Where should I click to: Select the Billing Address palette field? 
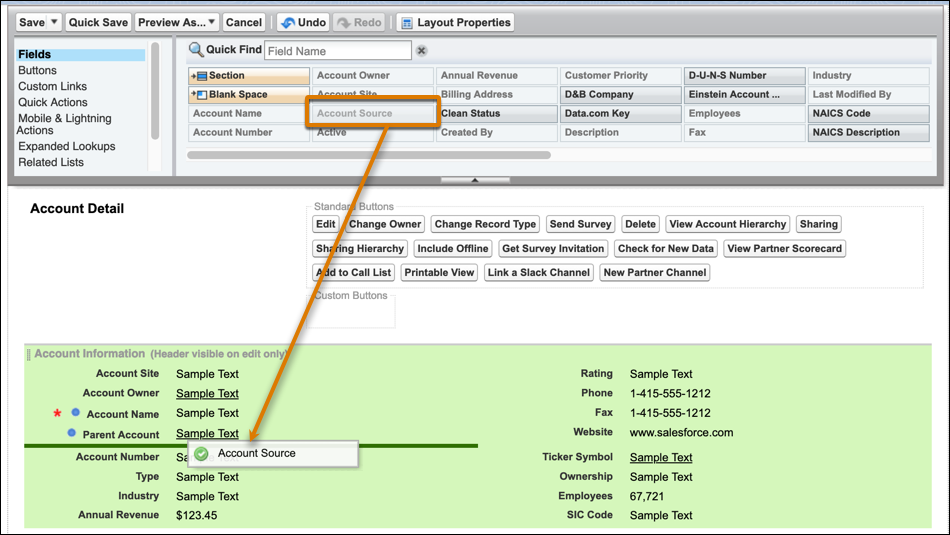[x=497, y=95]
